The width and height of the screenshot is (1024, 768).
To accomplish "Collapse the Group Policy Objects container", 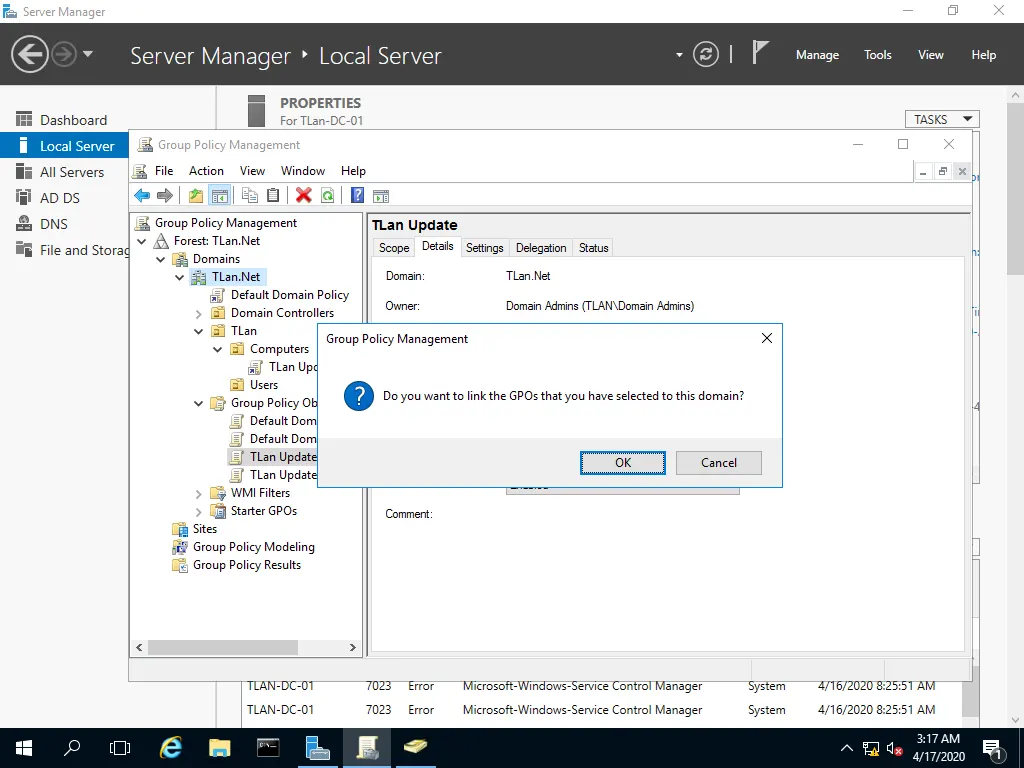I will [199, 404].
